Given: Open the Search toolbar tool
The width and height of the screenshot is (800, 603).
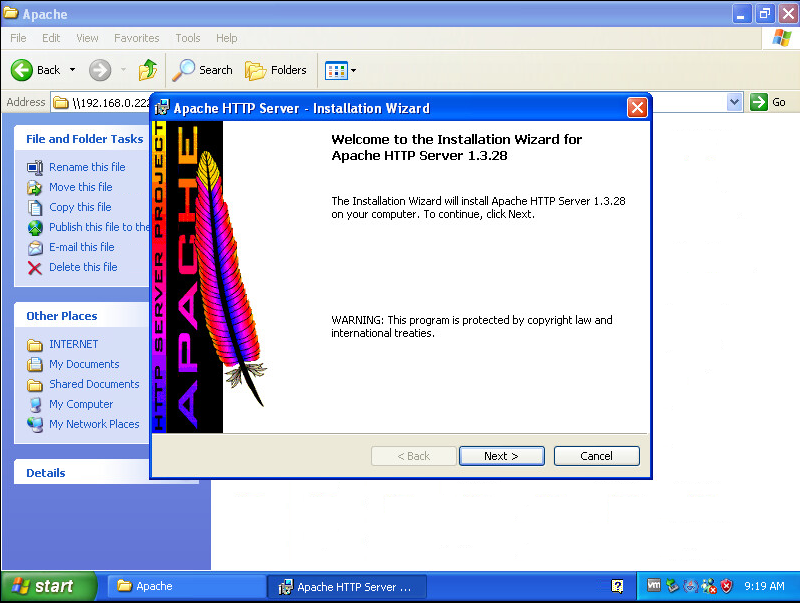Looking at the screenshot, I should (x=203, y=70).
